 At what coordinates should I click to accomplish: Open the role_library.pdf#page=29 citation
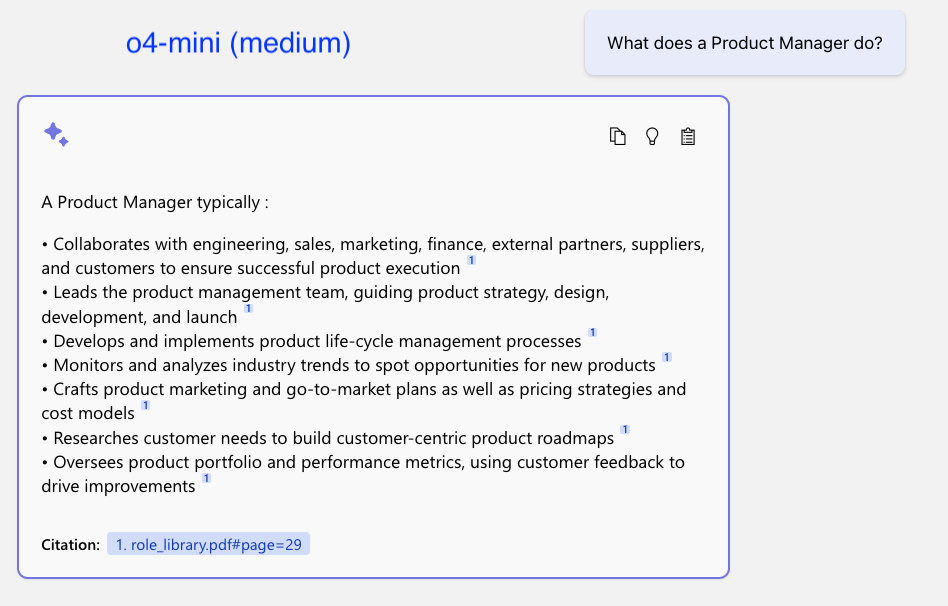click(209, 544)
